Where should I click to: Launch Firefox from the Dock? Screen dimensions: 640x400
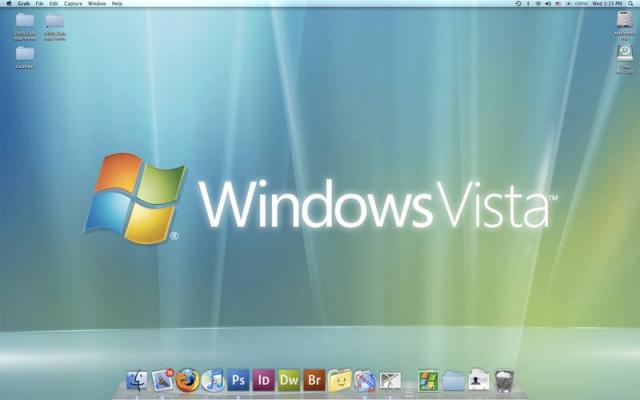pos(187,380)
